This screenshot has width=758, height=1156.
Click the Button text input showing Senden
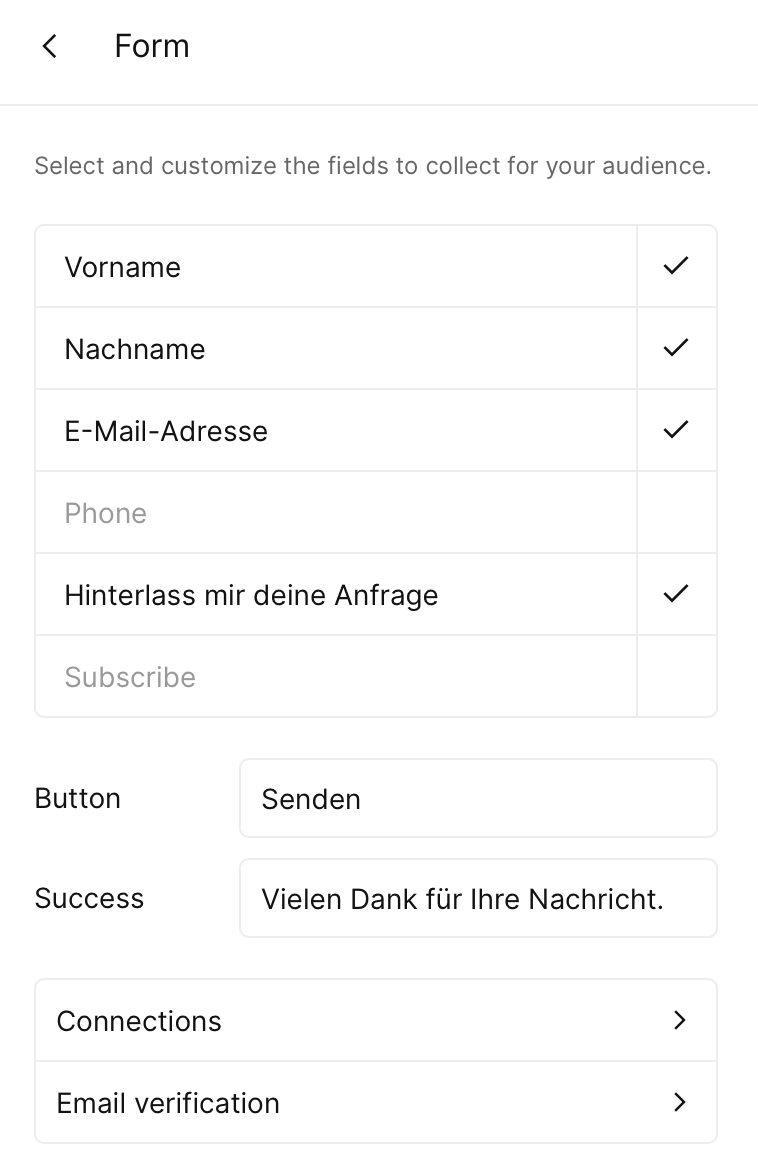(x=478, y=798)
